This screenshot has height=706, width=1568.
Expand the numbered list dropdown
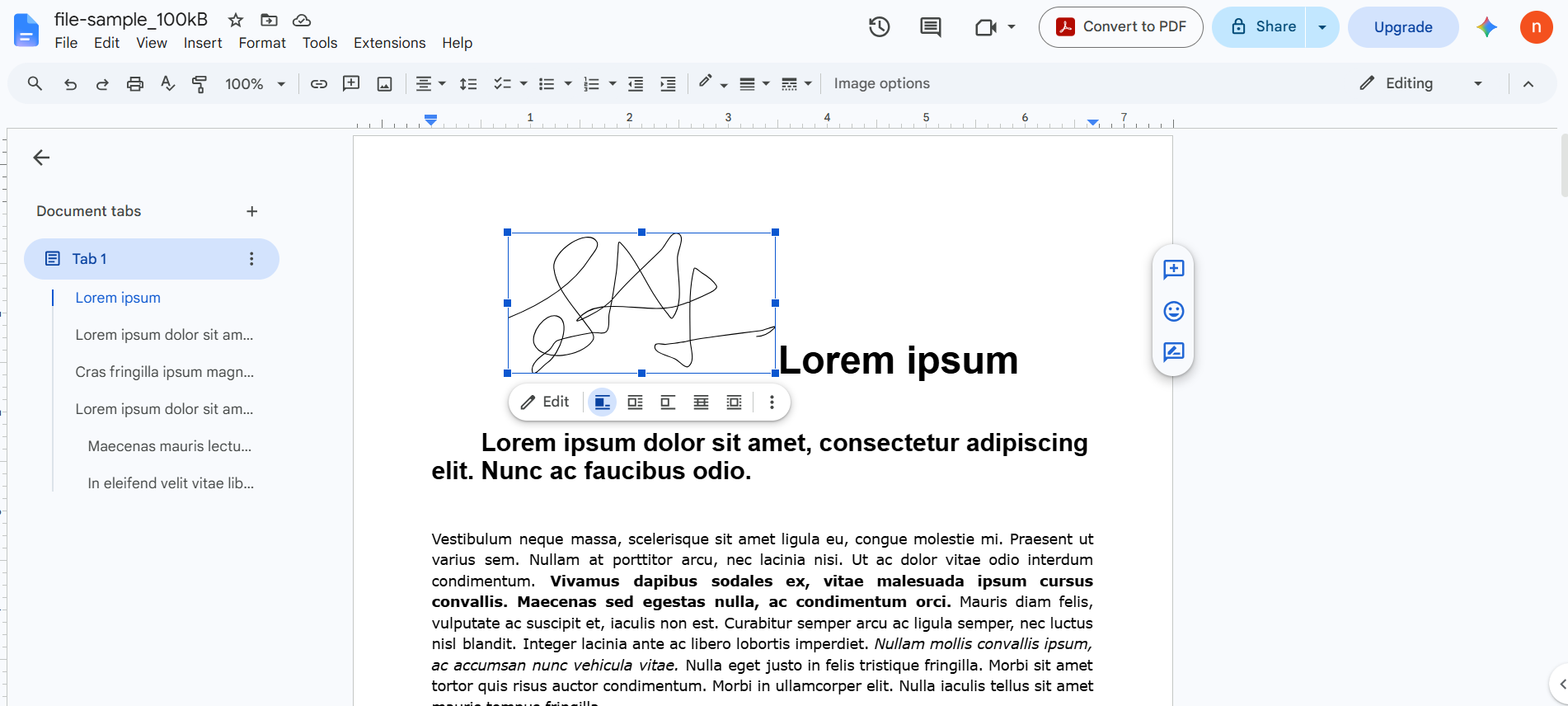tap(613, 83)
